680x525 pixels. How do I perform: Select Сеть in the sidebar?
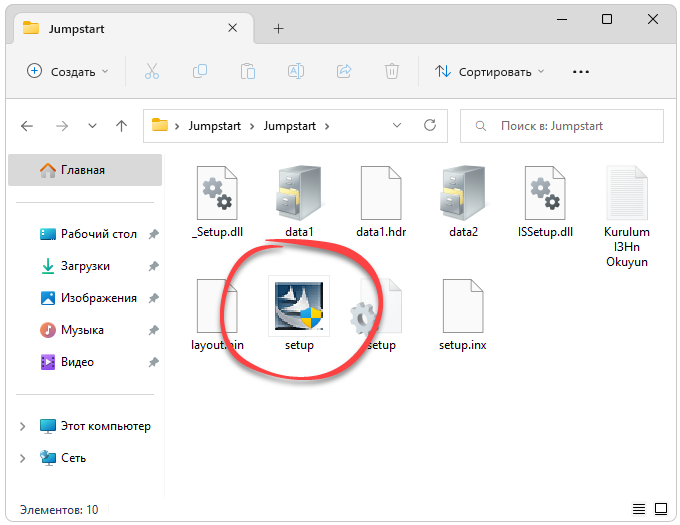pyautogui.click(x=62, y=458)
